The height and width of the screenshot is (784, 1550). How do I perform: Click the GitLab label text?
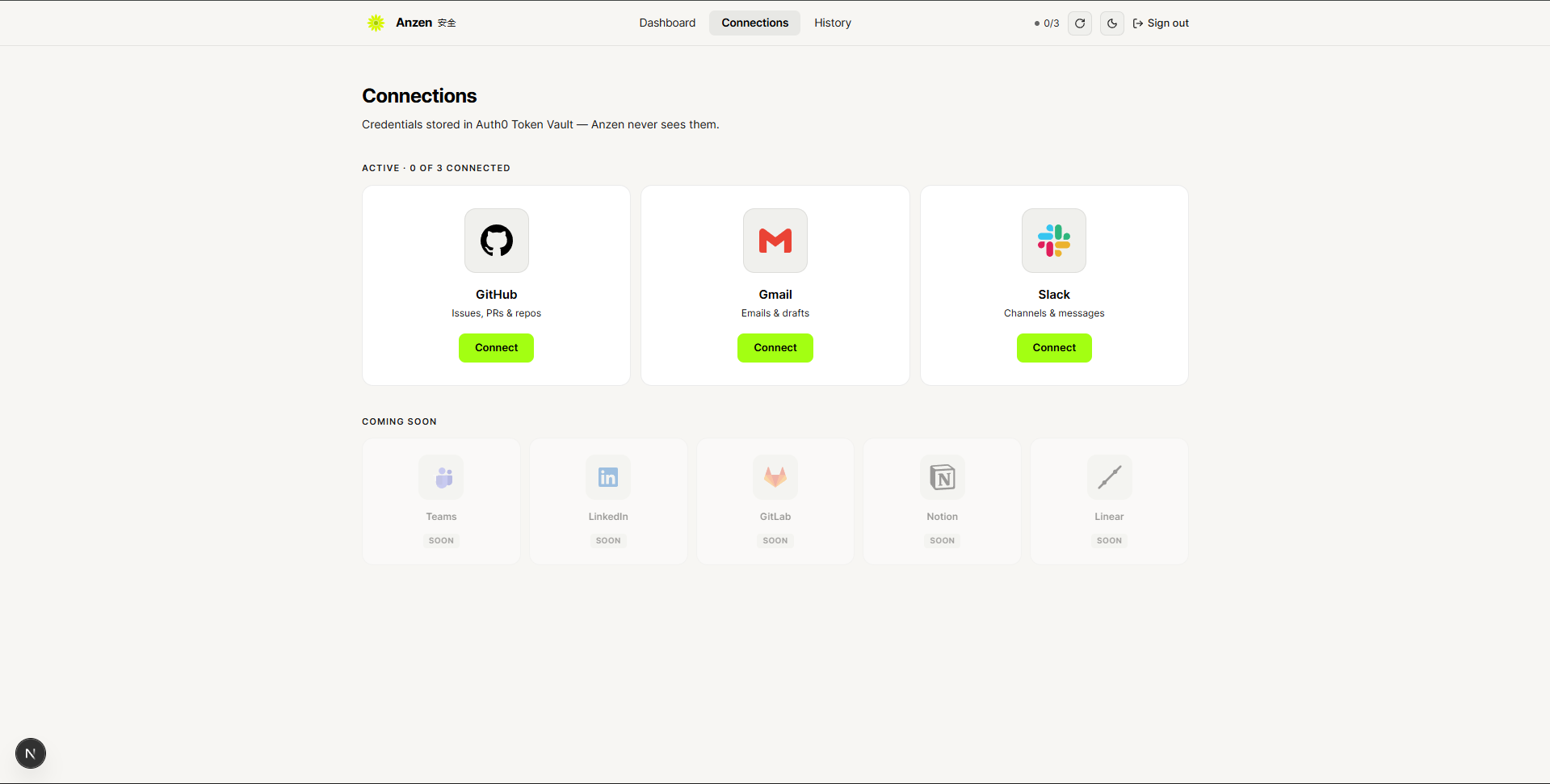tap(775, 517)
